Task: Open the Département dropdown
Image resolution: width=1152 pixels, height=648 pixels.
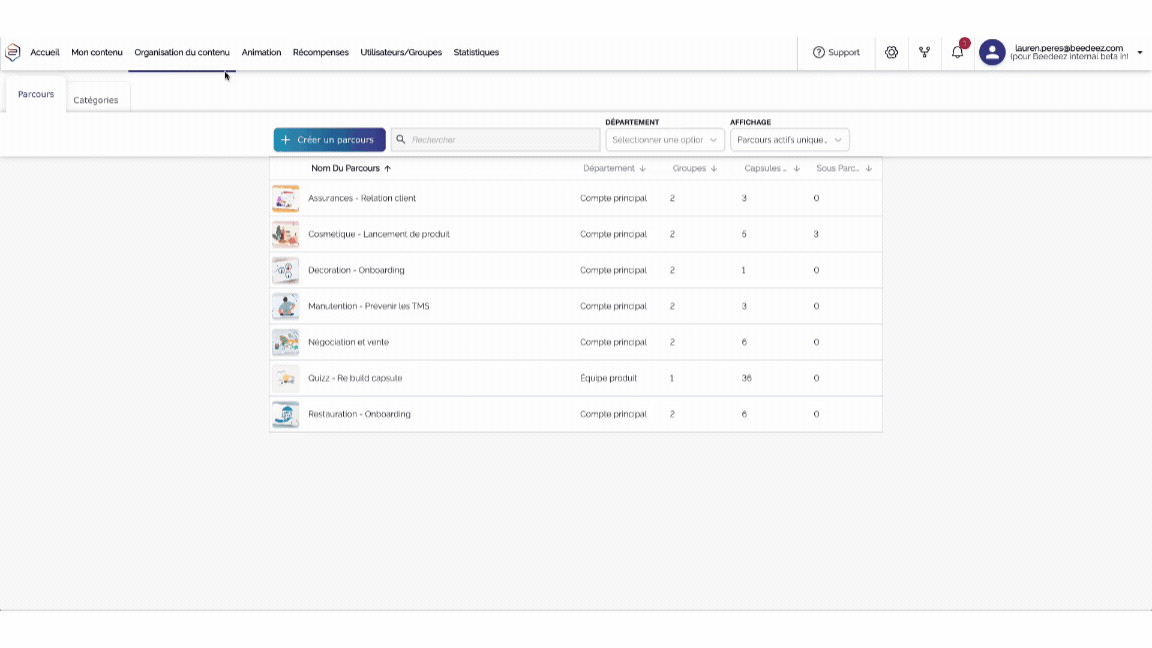Action: (664, 140)
